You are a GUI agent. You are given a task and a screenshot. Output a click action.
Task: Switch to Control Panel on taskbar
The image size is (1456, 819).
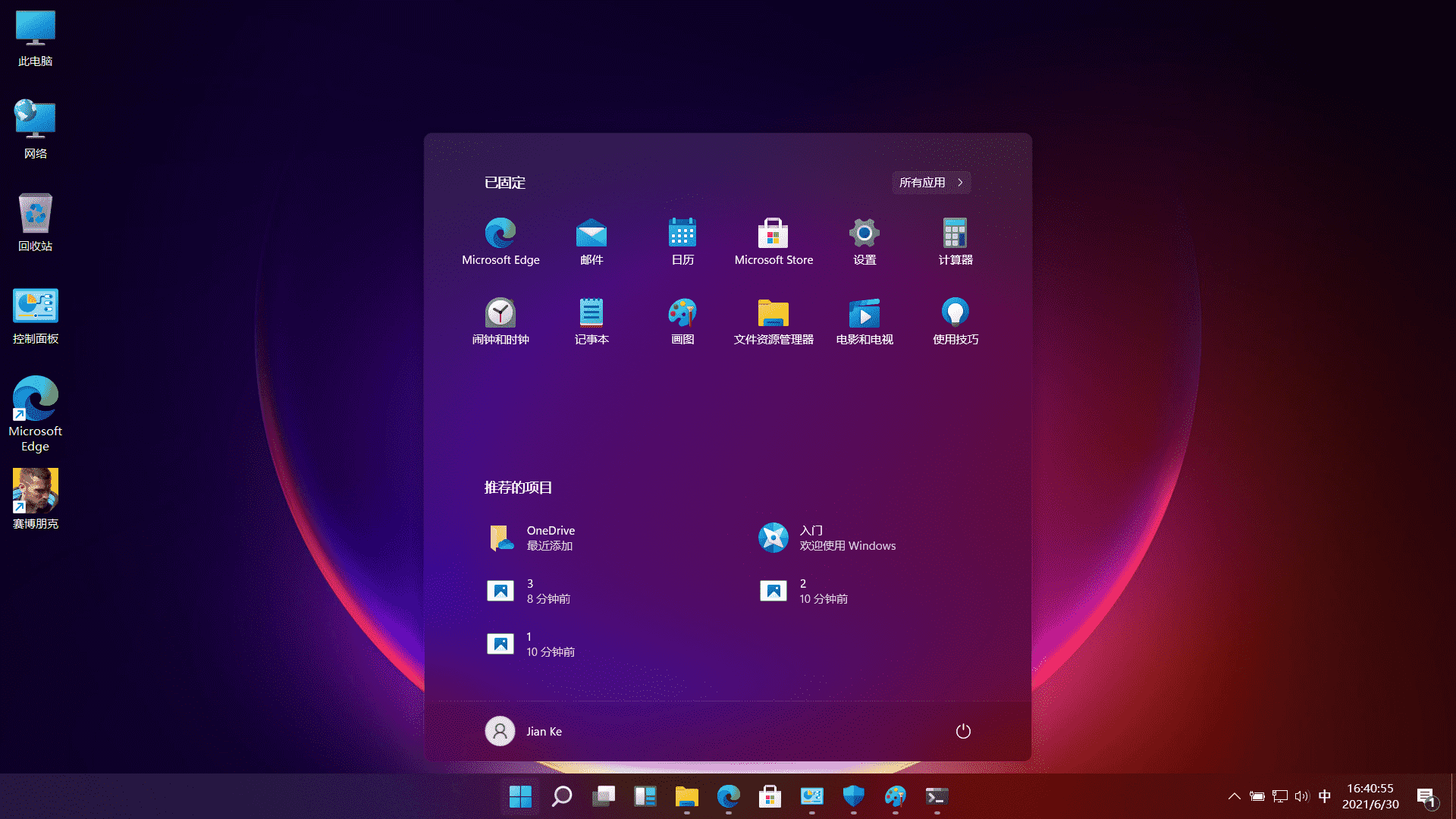click(x=812, y=796)
